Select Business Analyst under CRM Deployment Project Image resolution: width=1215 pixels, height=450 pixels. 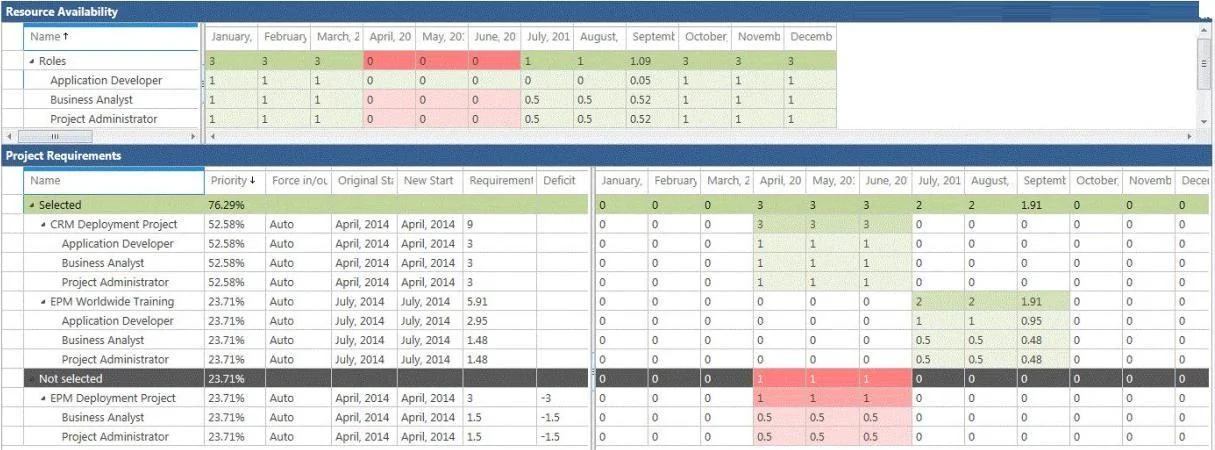tap(103, 264)
